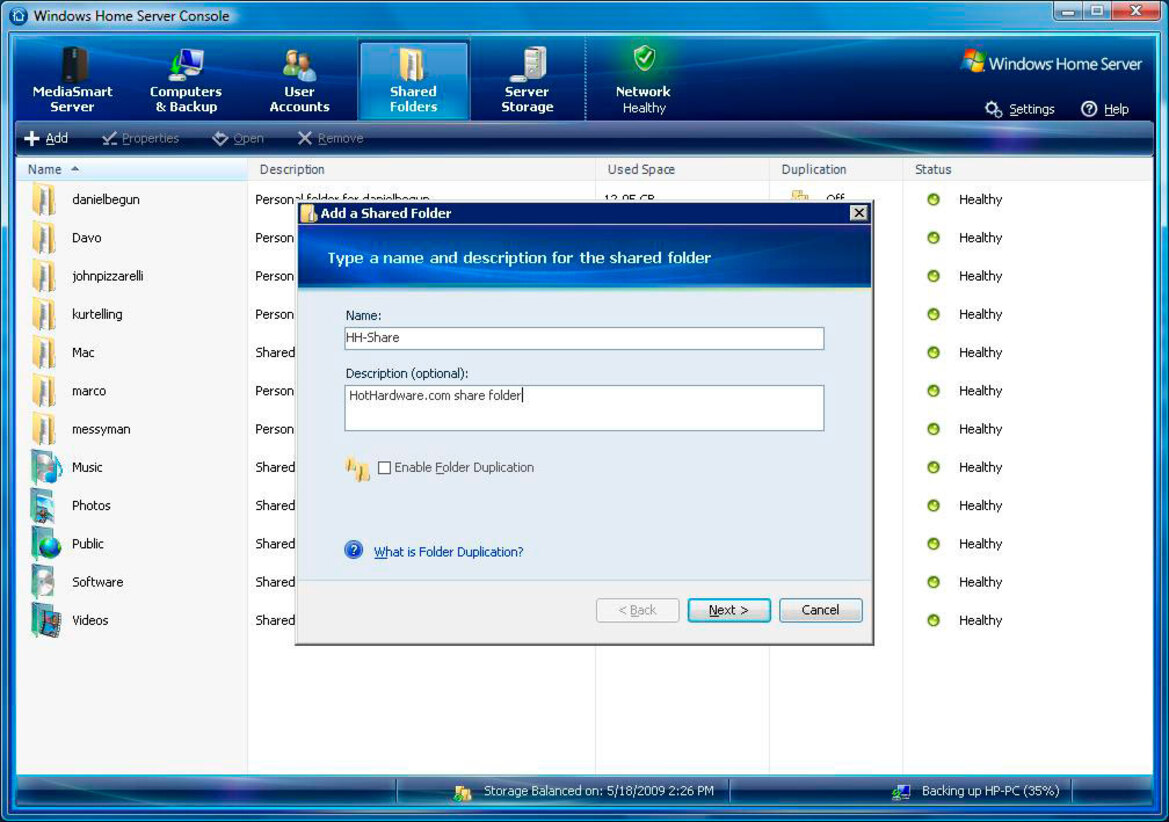The height and width of the screenshot is (822, 1169).
Task: Click the Software folder name
Action: tap(98, 582)
